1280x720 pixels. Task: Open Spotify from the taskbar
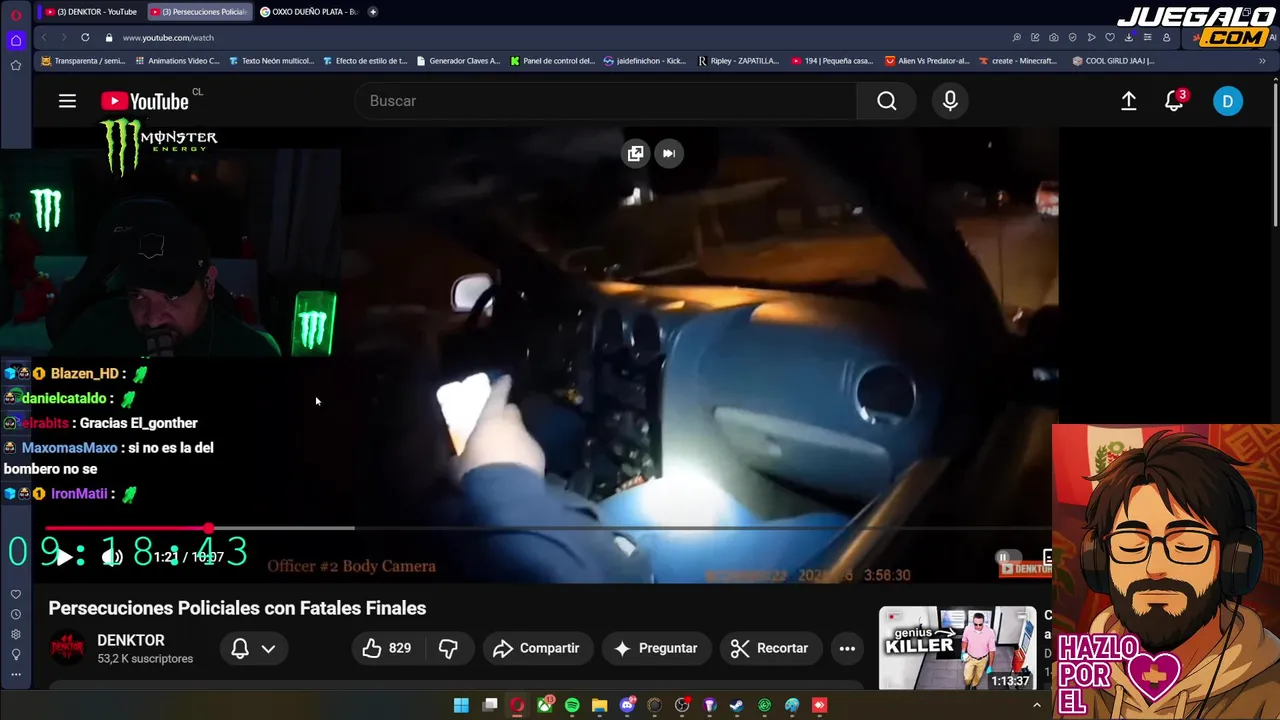pos(572,705)
